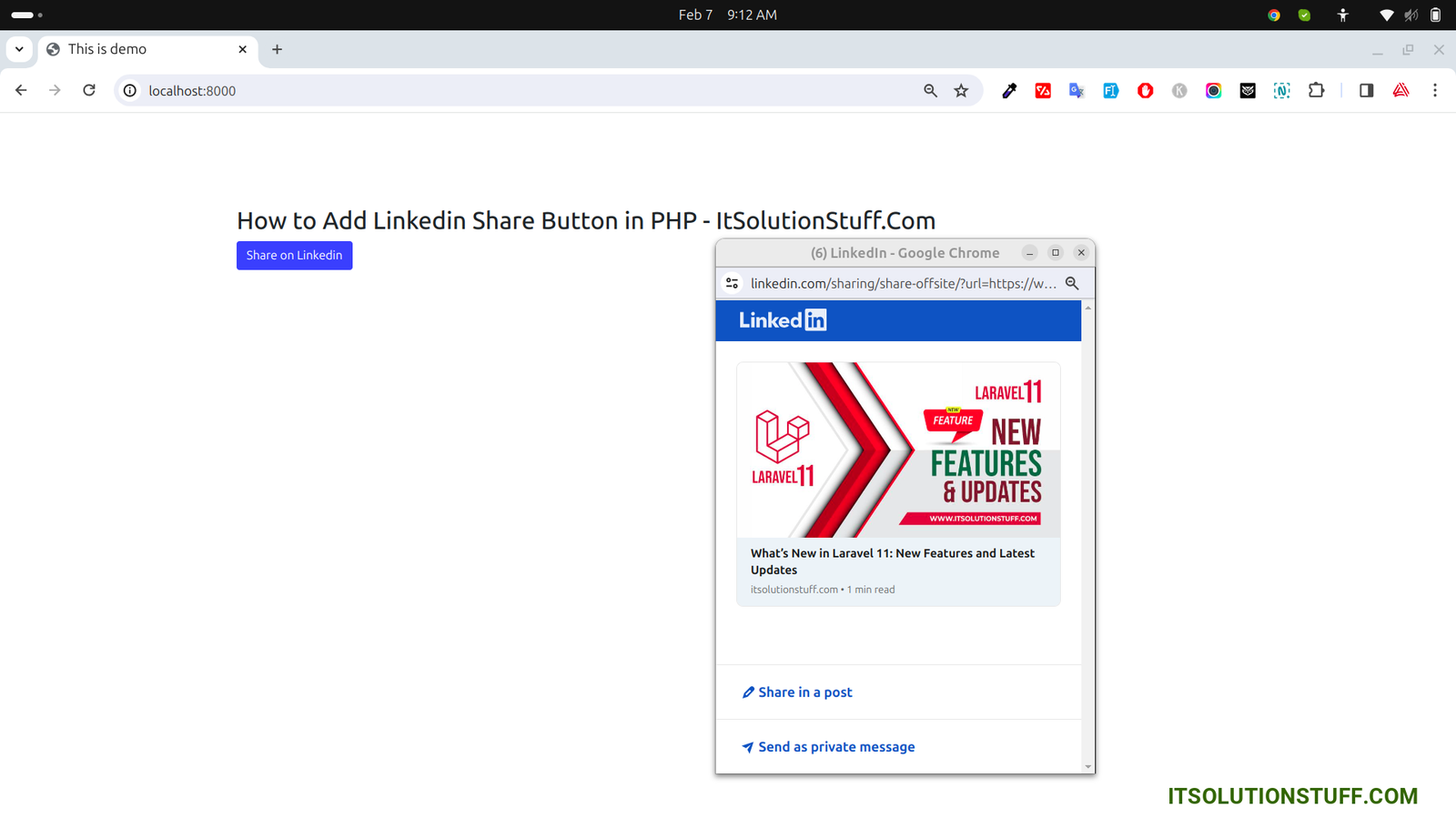The image size is (1456, 819).
Task: Click the down arrow on popup scrollbar
Action: 1088,766
